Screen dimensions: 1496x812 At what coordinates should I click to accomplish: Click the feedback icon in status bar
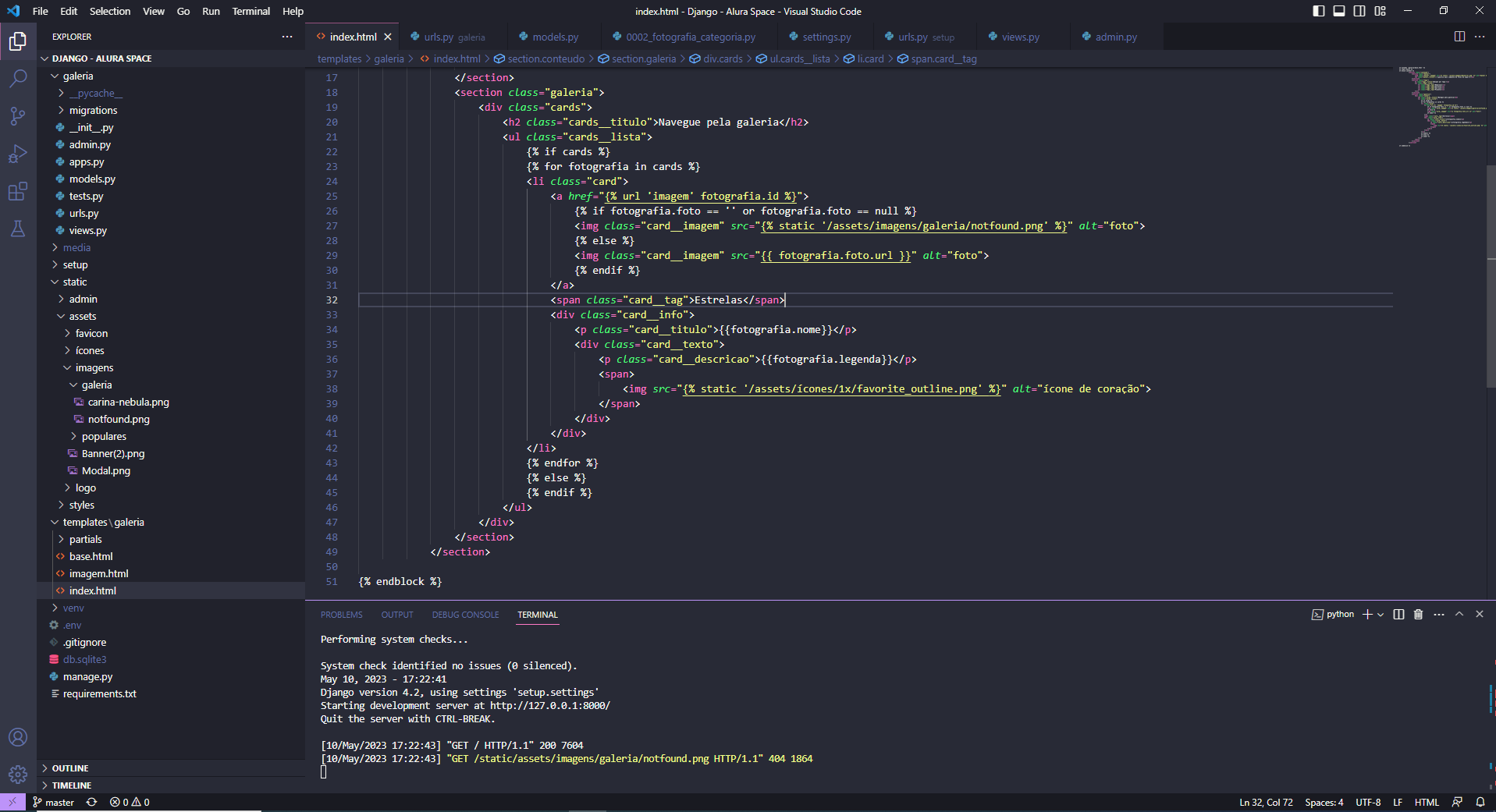point(1457,802)
